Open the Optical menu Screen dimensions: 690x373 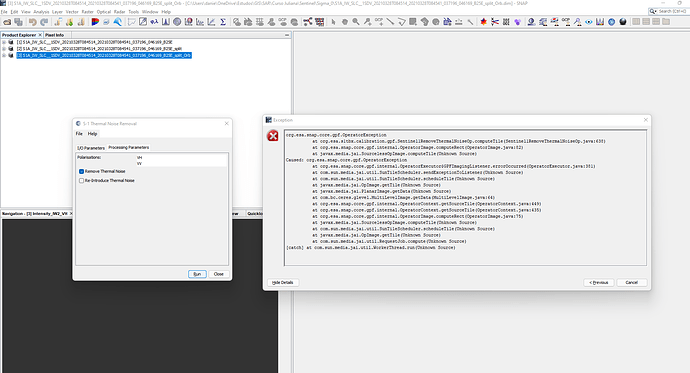pos(104,12)
